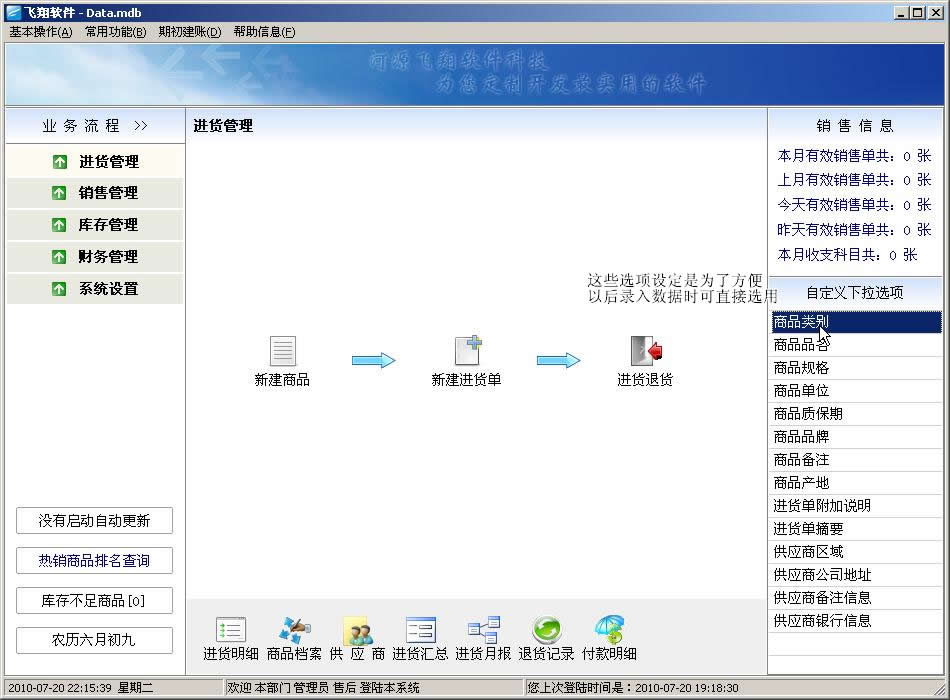Viewport: 950px width, 700px height.
Task: Click the 进货月报 icon
Action: point(483,630)
